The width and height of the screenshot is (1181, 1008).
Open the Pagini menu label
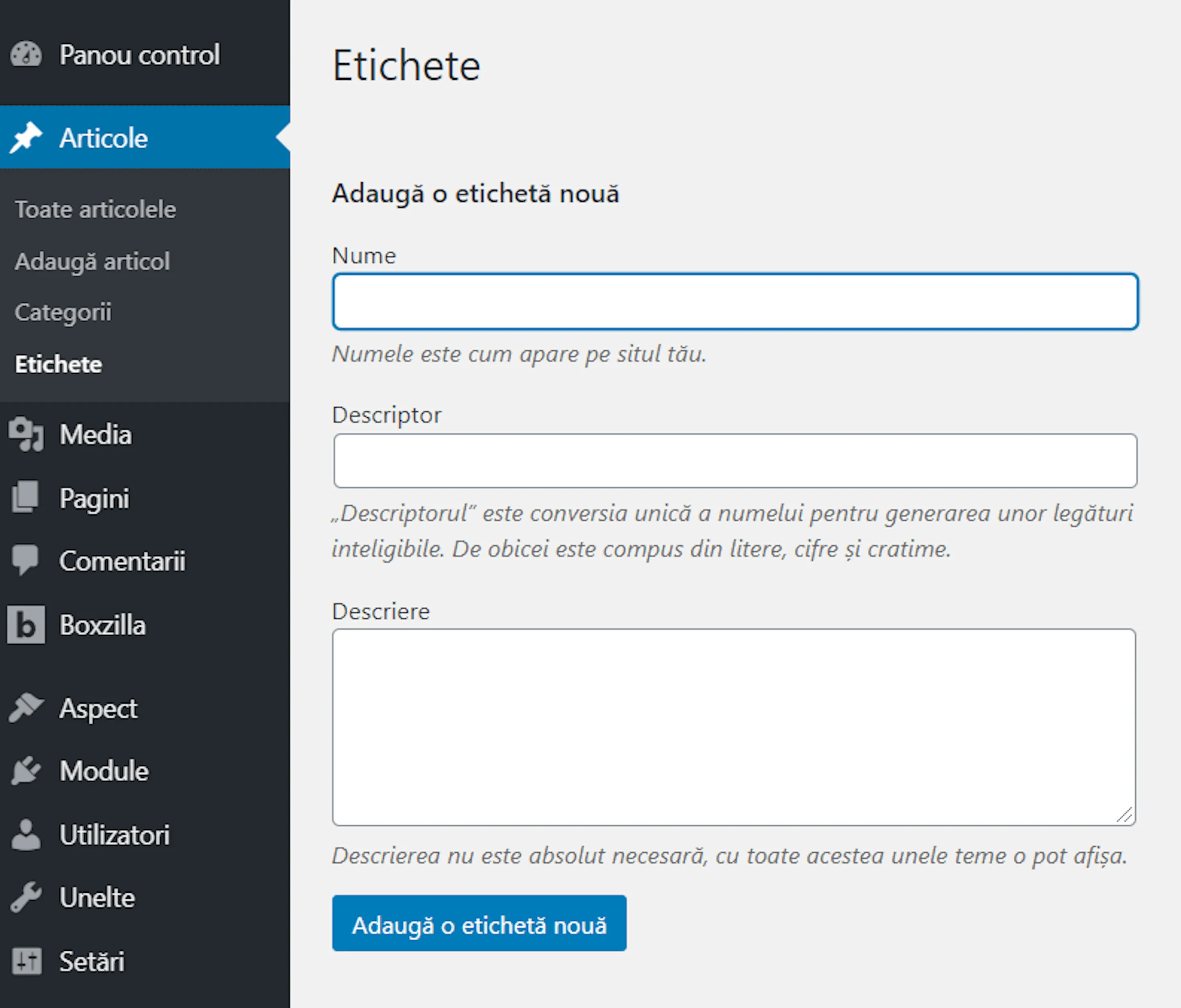(95, 499)
